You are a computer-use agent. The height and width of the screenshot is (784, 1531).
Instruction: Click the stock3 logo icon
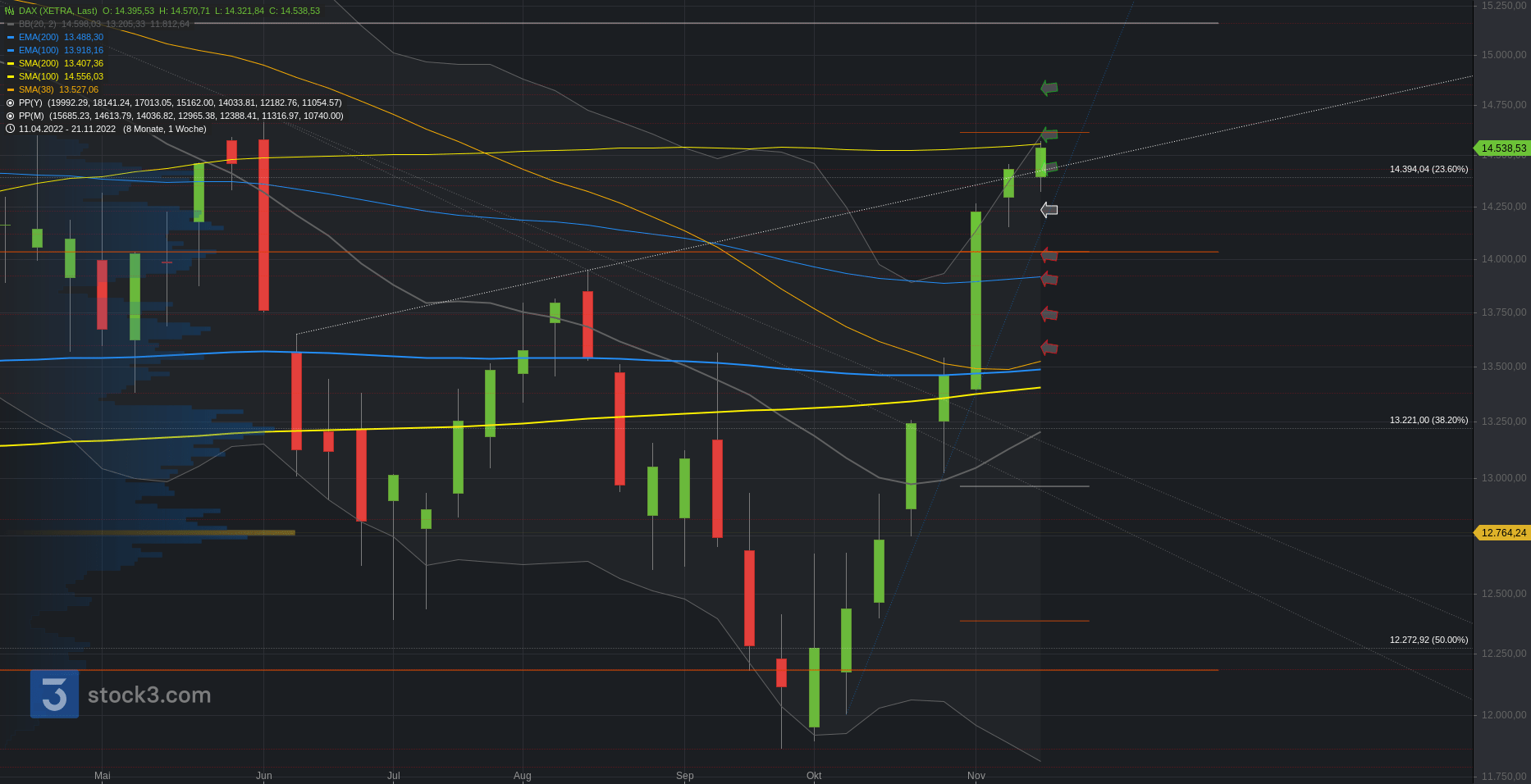click(x=55, y=695)
